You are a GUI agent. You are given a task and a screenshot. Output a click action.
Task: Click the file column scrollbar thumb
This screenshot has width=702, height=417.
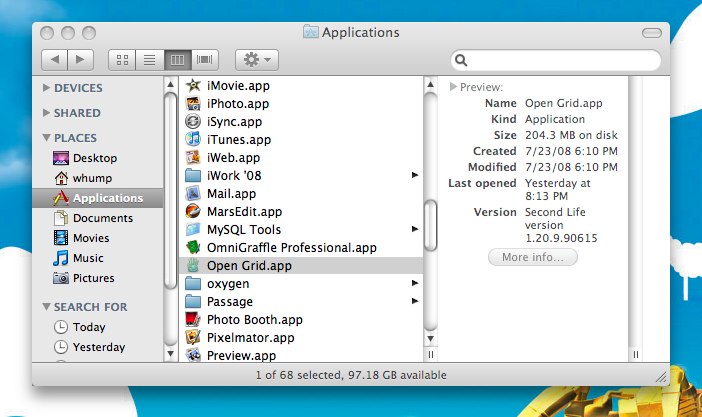point(430,226)
